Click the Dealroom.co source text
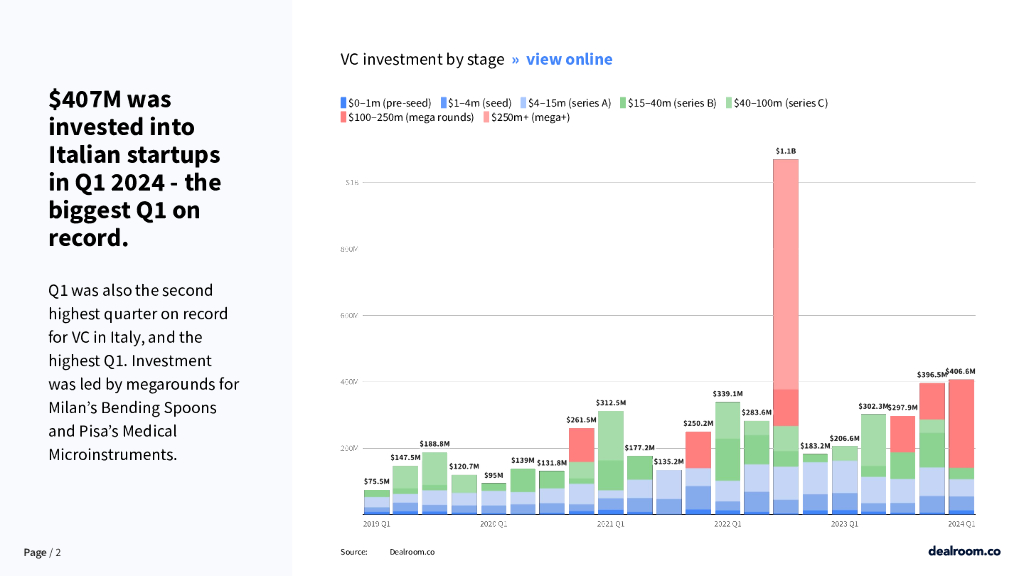Image resolution: width=1024 pixels, height=576 pixels. (x=412, y=552)
